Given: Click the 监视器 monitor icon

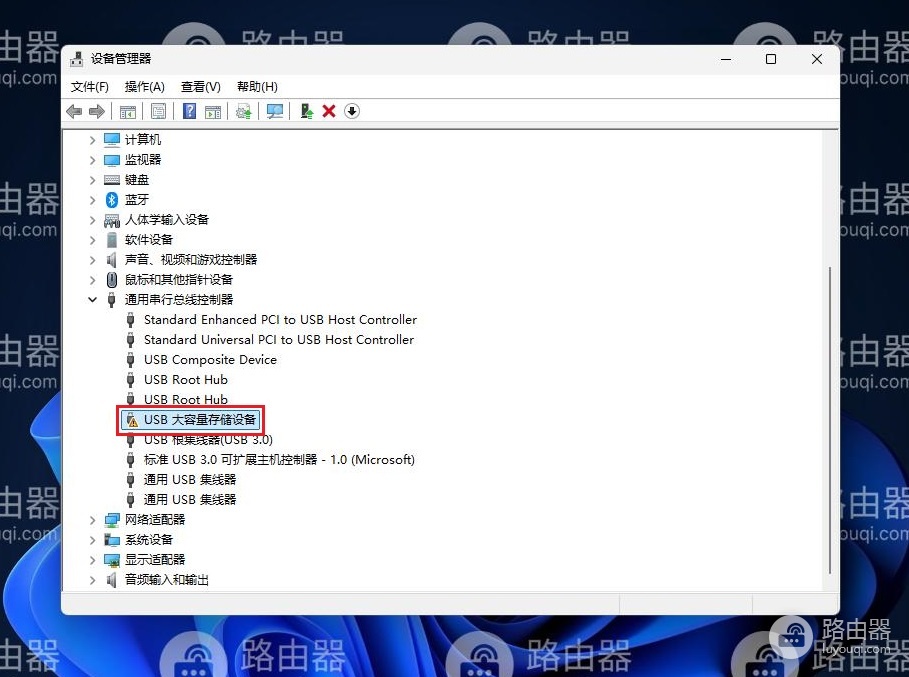Looking at the screenshot, I should coord(112,159).
